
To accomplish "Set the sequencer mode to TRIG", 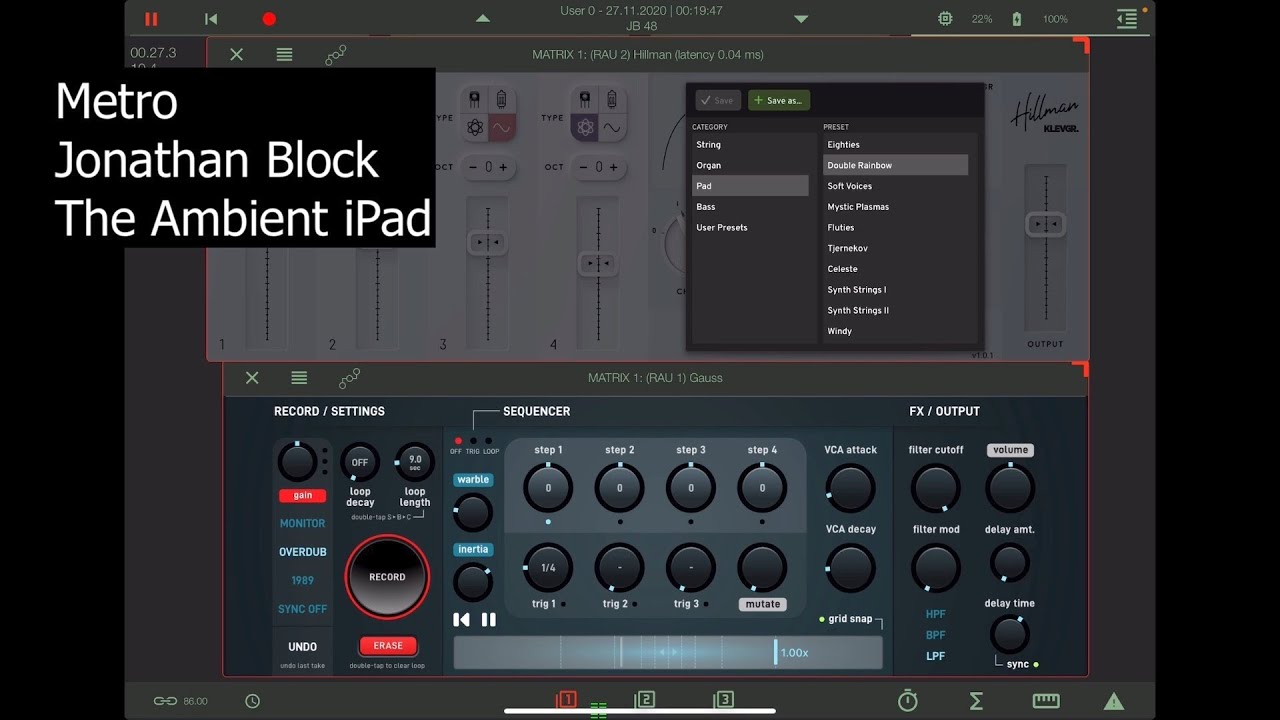I will click(473, 441).
